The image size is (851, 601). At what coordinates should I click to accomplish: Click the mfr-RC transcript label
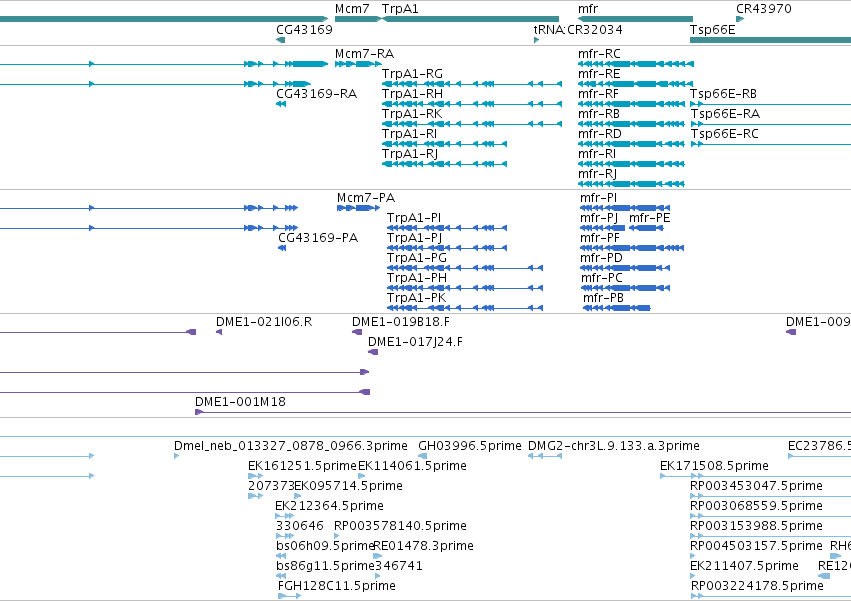(x=599, y=54)
